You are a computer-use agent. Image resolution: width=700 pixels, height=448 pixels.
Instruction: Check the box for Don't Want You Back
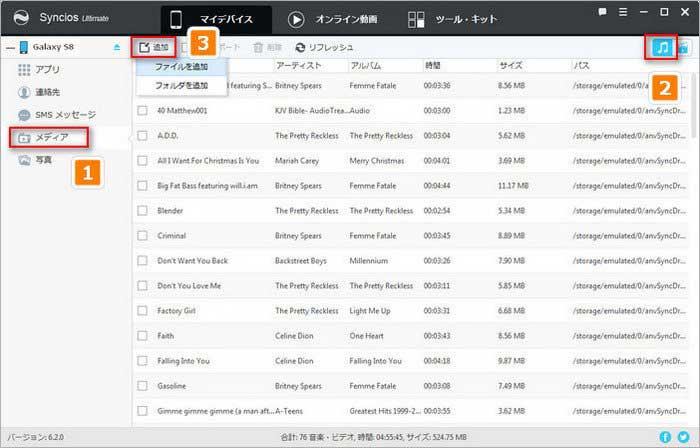142,261
